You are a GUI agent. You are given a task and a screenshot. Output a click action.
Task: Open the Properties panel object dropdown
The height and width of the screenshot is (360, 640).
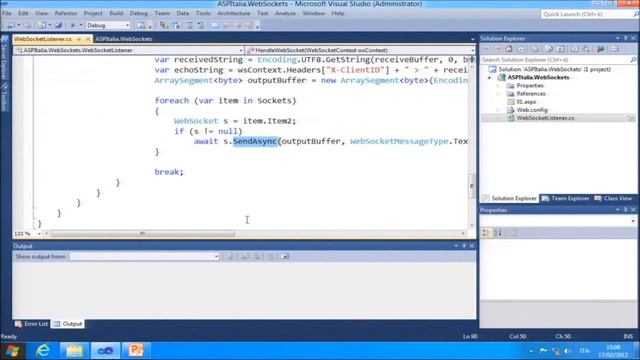coord(633,221)
